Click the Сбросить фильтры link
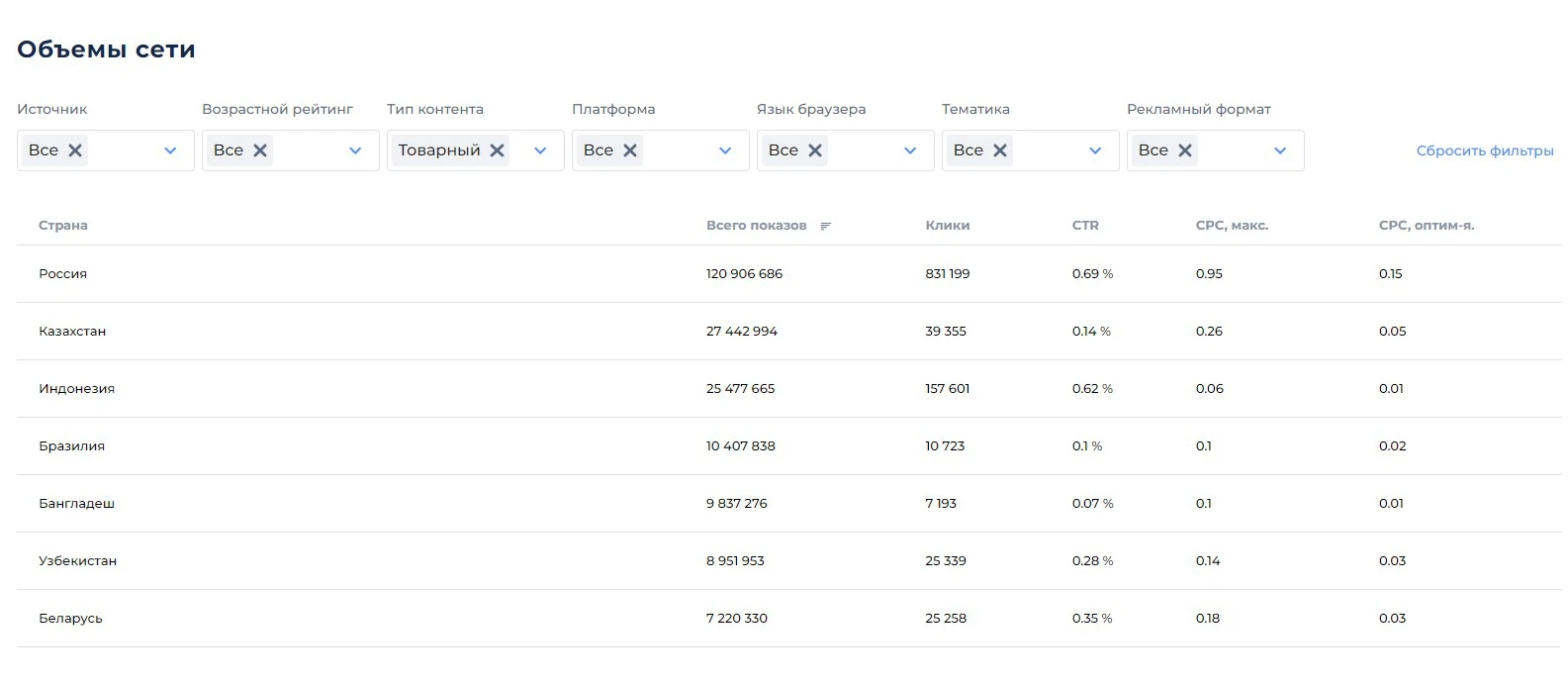Screen dimensions: 1568x686 [x=1485, y=150]
